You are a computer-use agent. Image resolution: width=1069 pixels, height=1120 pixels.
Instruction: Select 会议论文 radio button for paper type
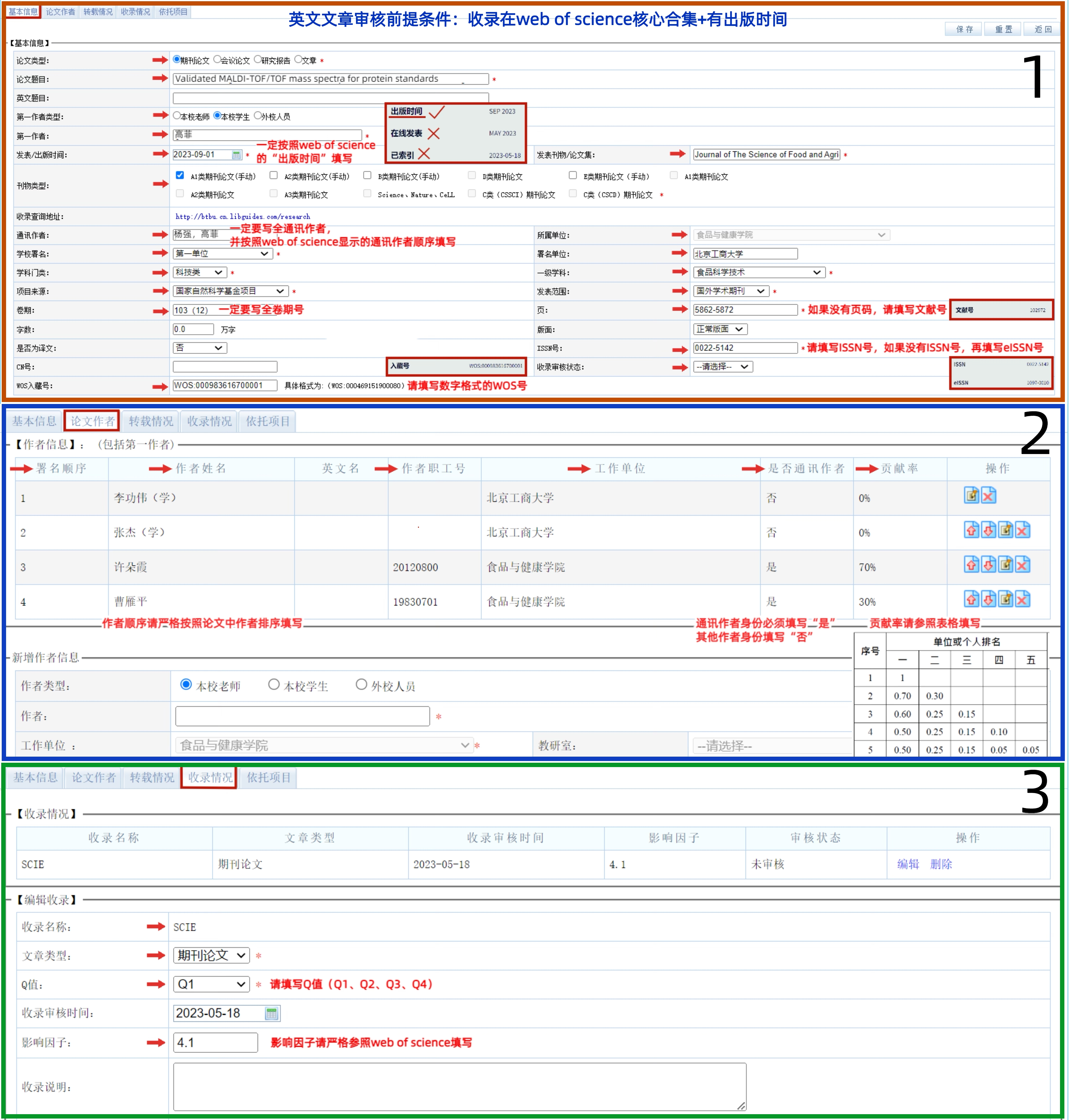(217, 60)
